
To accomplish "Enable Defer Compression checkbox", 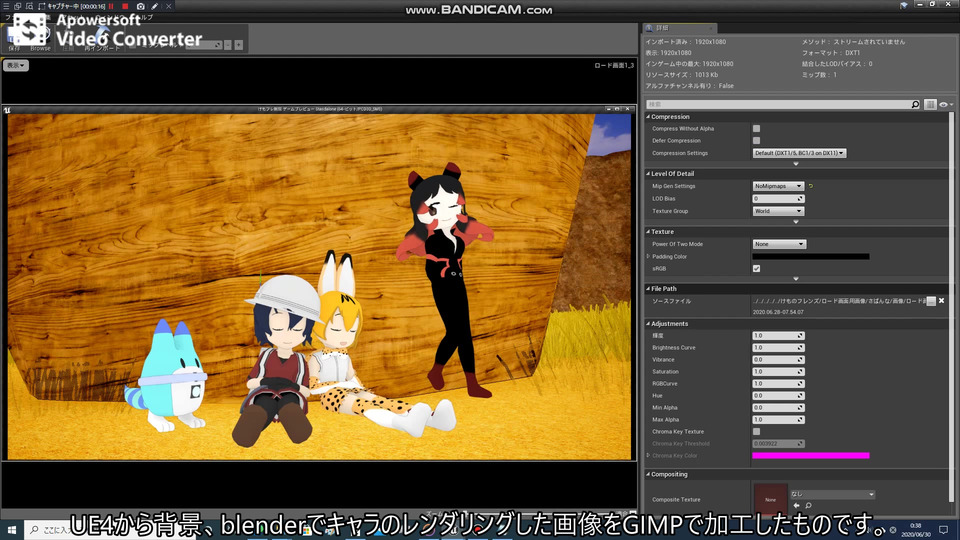I will point(757,141).
